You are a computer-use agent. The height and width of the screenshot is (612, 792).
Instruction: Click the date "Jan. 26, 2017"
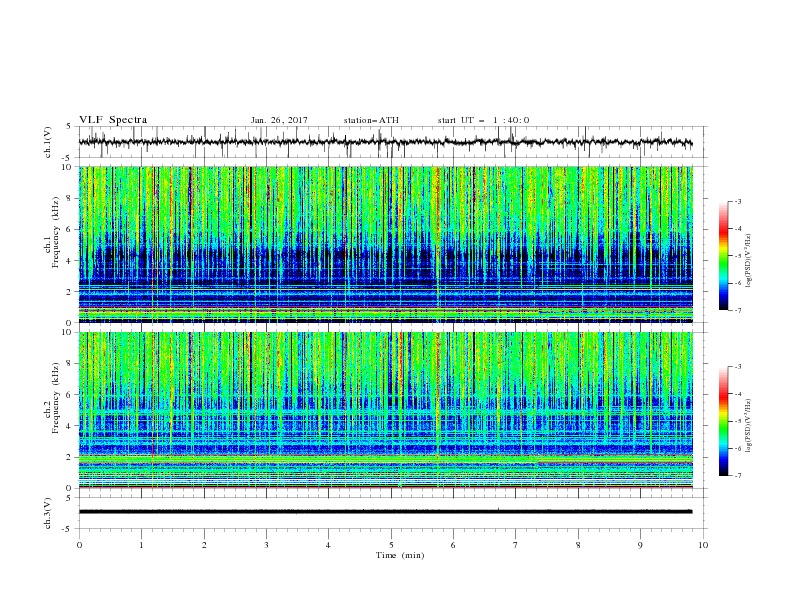point(279,120)
